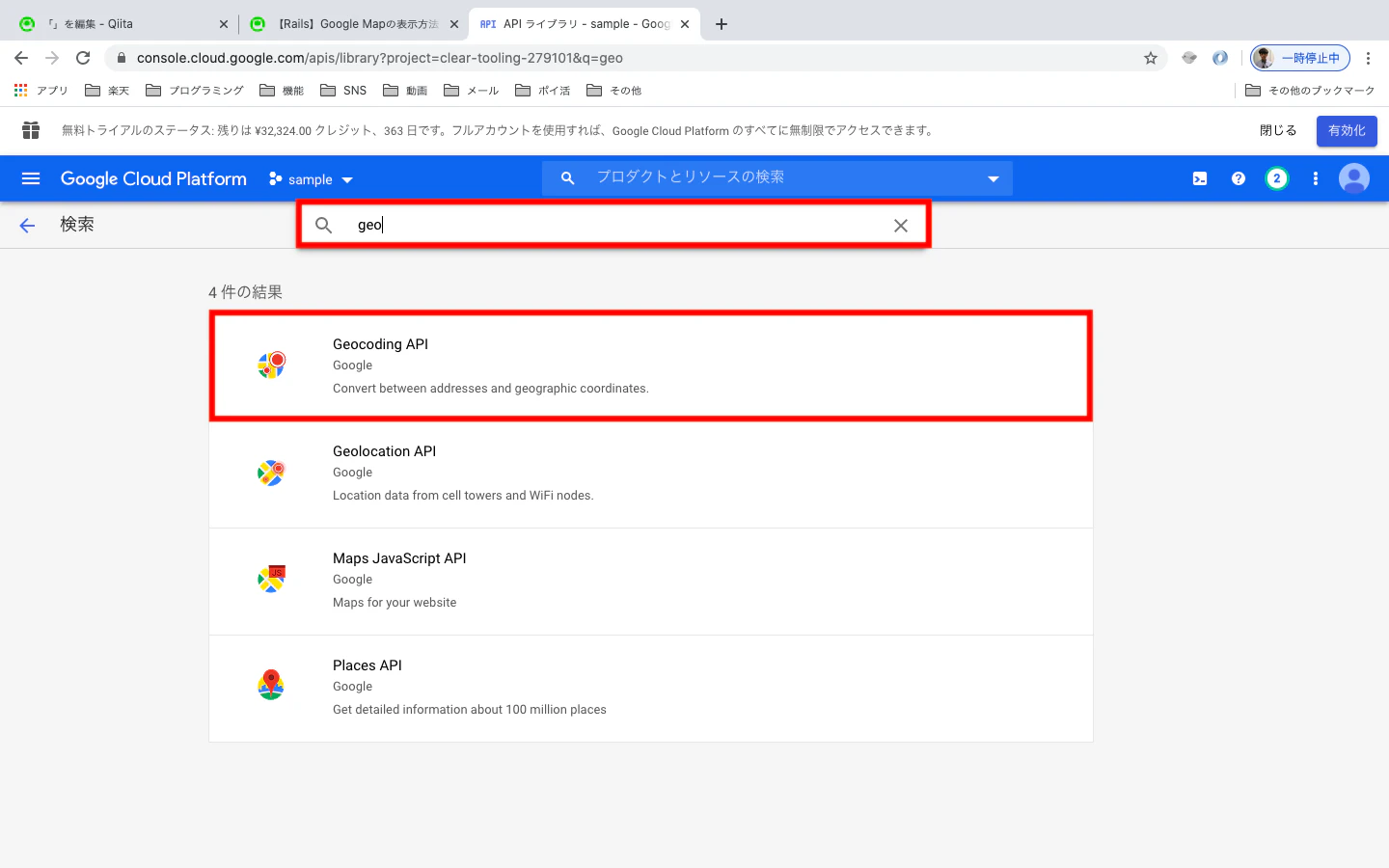The image size is (1389, 868).
Task: Click the magnifier icon in the API library search
Action: point(324,225)
